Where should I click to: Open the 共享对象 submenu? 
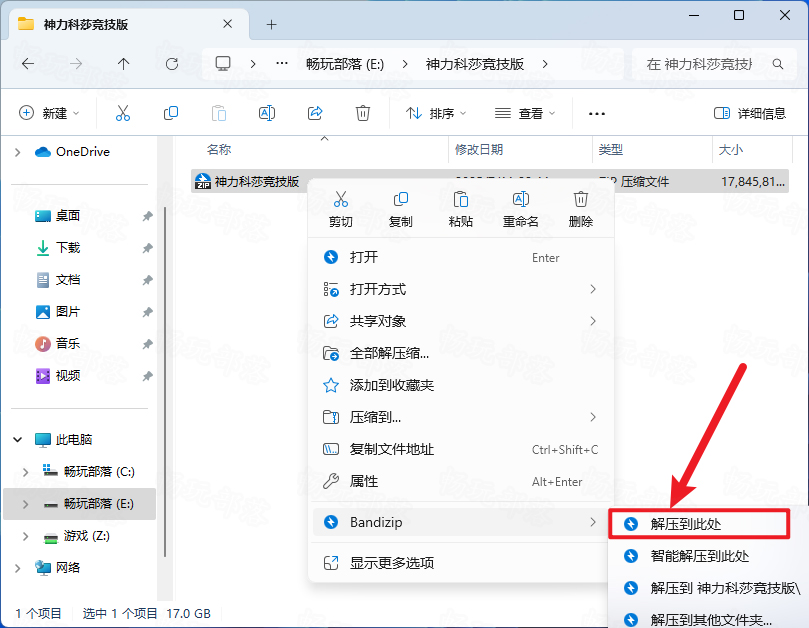coord(461,321)
